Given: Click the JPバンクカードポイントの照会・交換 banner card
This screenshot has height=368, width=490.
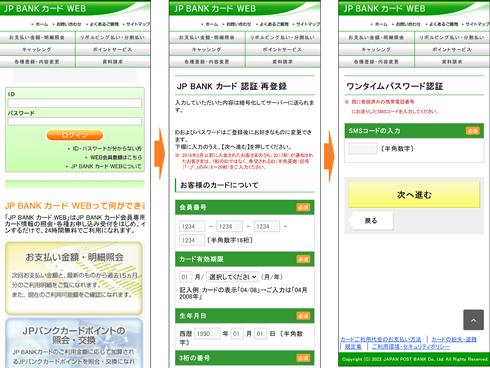Looking at the screenshot, I should pos(74,343).
